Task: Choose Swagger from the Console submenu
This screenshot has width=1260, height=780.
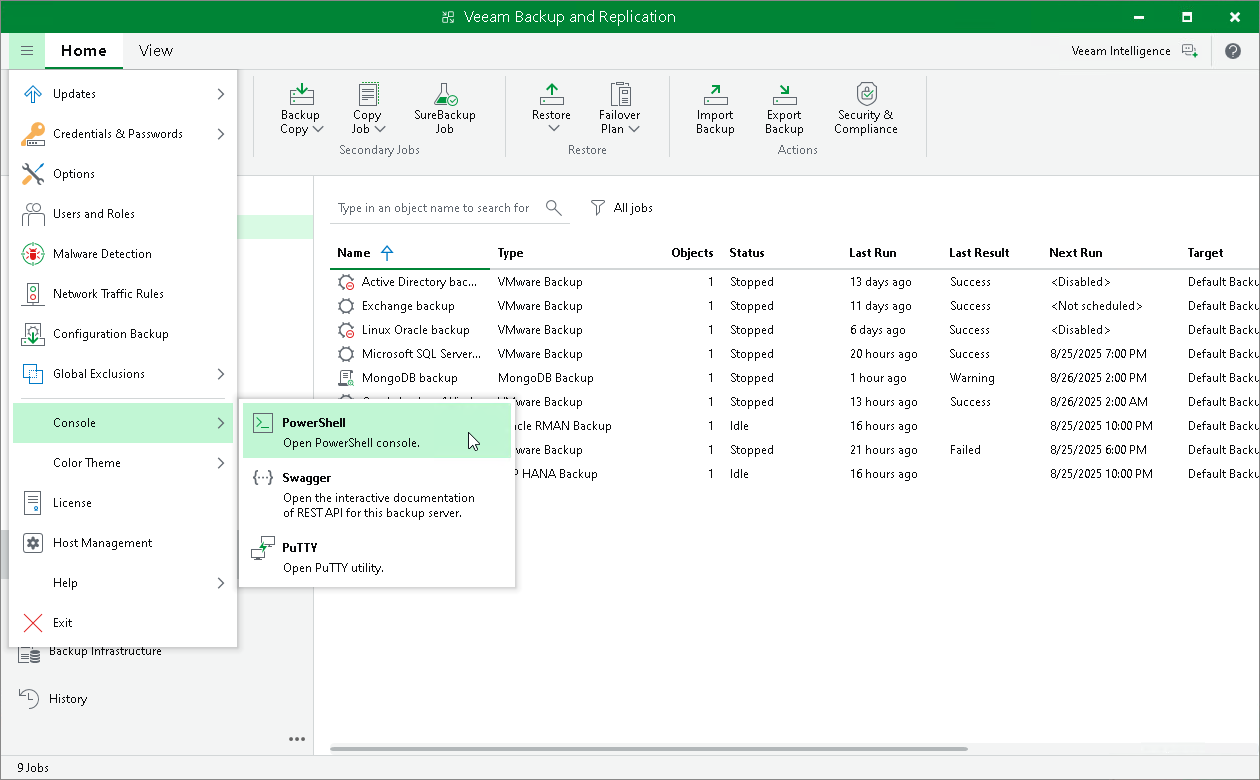Action: pyautogui.click(x=377, y=495)
